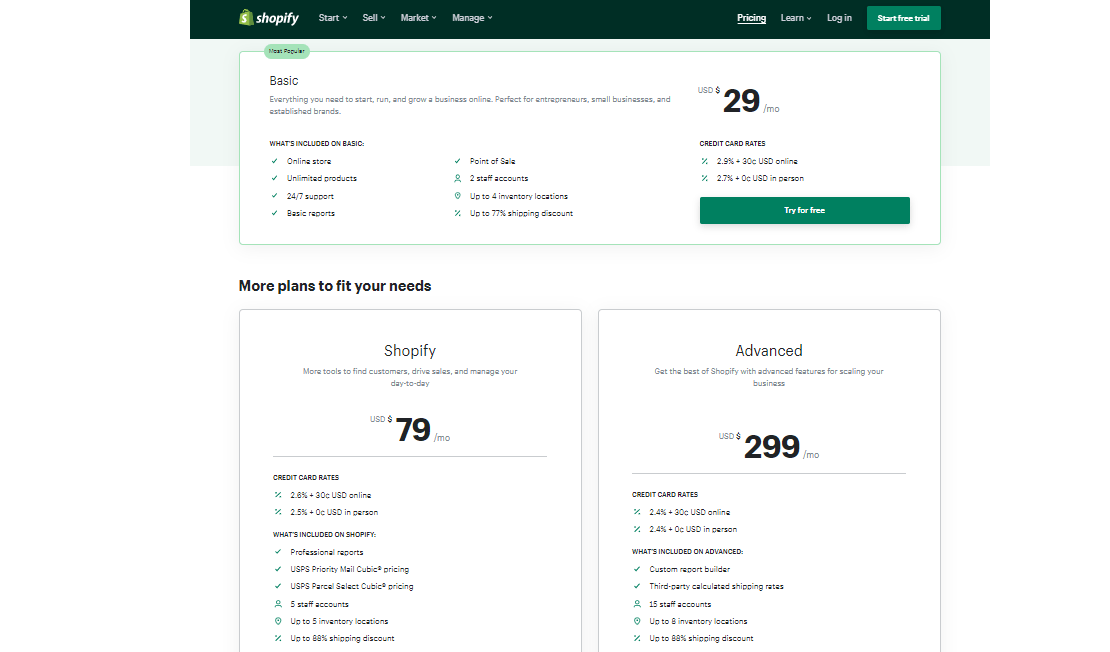This screenshot has width=1110, height=652.
Task: Click the percent icon beside 77% shipping discount
Action: pos(457,212)
